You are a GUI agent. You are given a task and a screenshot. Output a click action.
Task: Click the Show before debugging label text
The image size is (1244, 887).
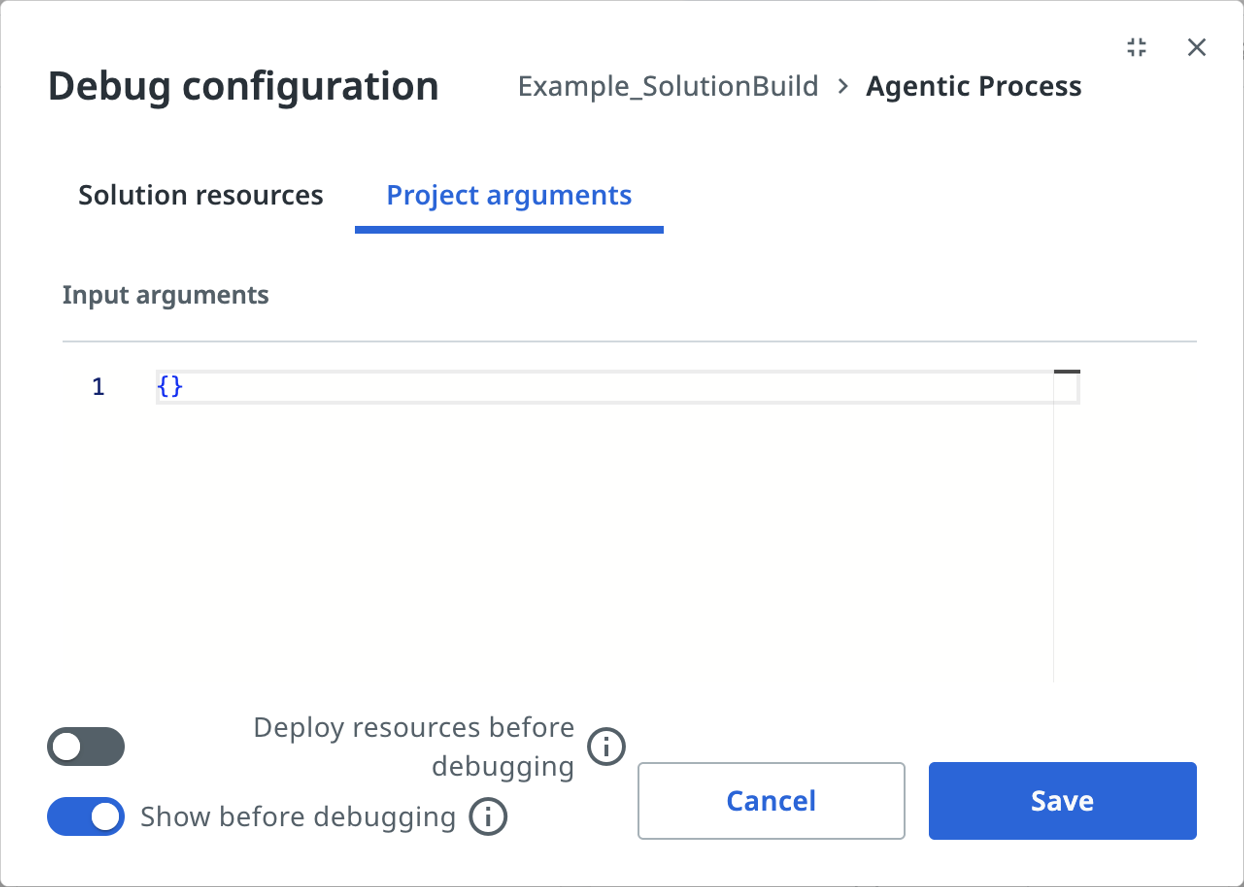pos(298,817)
